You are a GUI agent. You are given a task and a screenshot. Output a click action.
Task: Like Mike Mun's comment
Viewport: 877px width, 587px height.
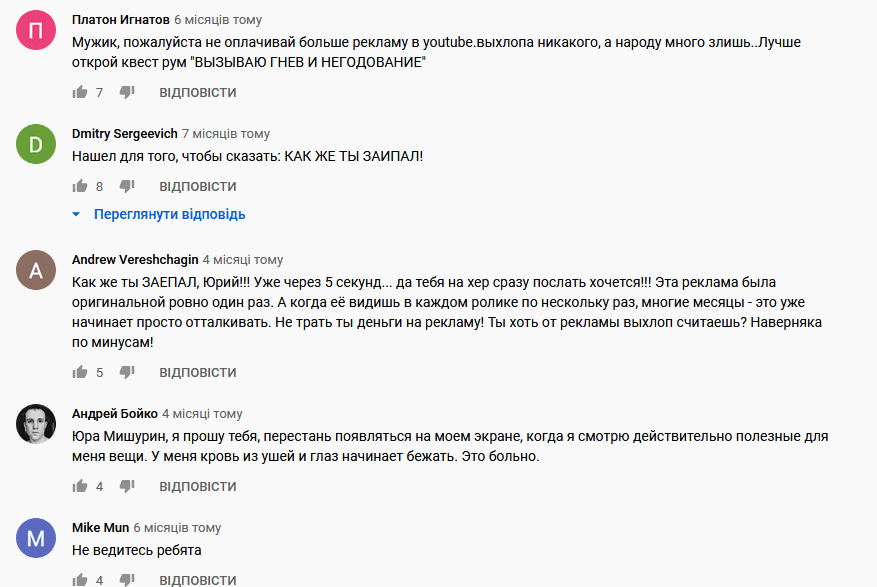(x=80, y=580)
